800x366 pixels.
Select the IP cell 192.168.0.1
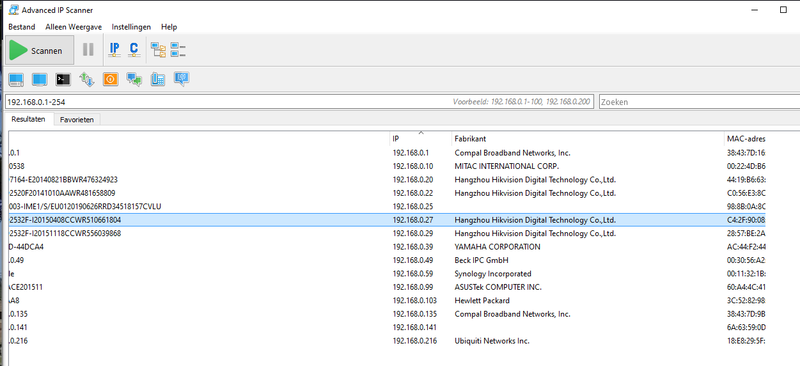tap(411, 153)
